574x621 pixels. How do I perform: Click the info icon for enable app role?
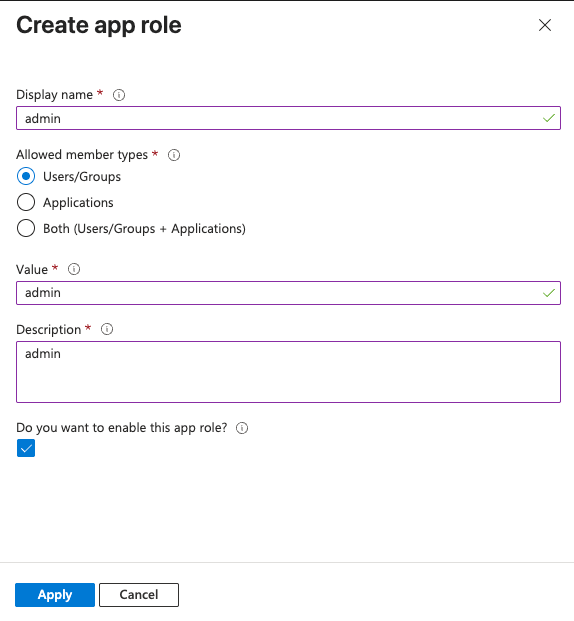242,428
